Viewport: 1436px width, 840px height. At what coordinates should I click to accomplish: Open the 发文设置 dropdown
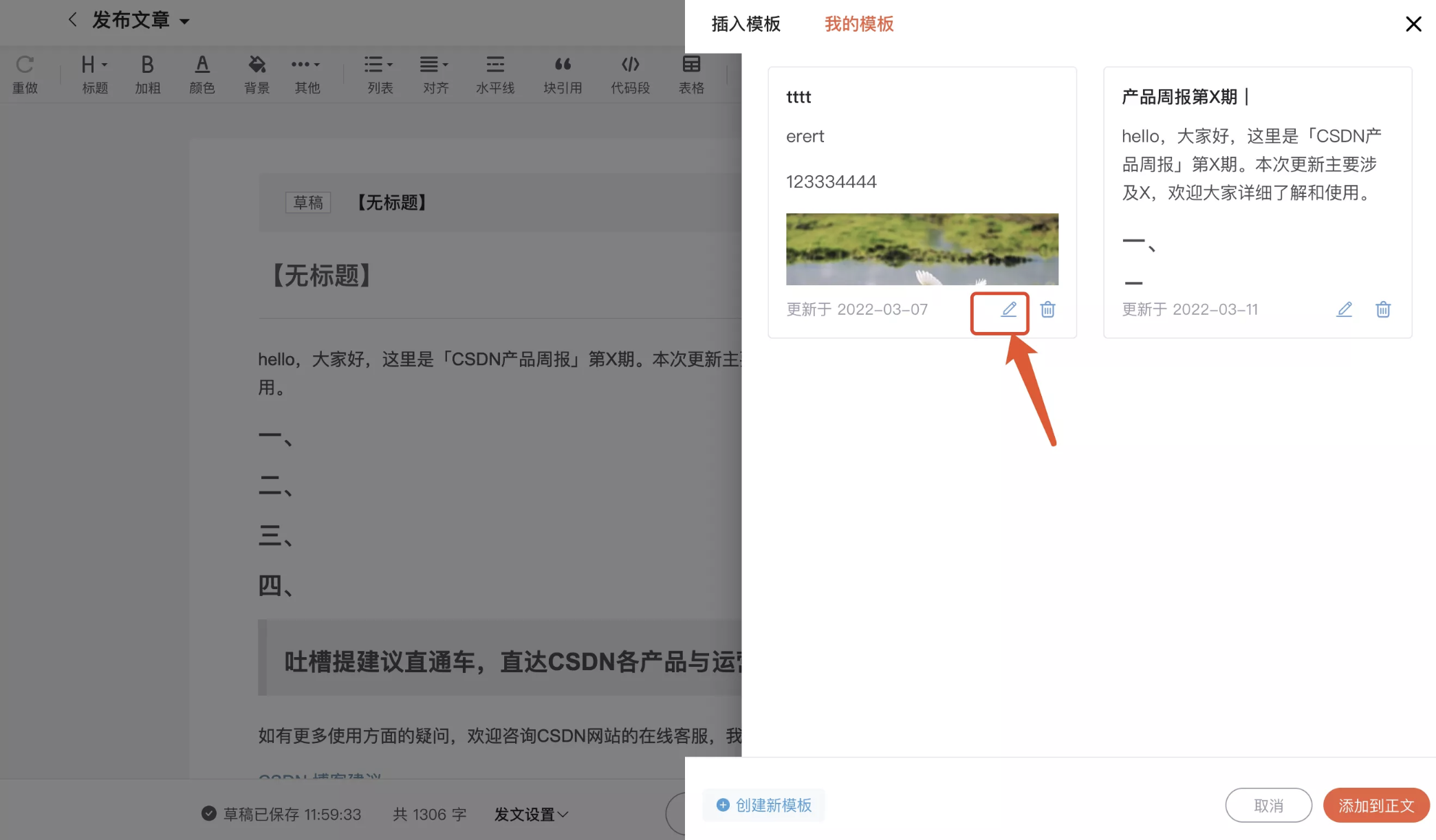click(x=531, y=815)
